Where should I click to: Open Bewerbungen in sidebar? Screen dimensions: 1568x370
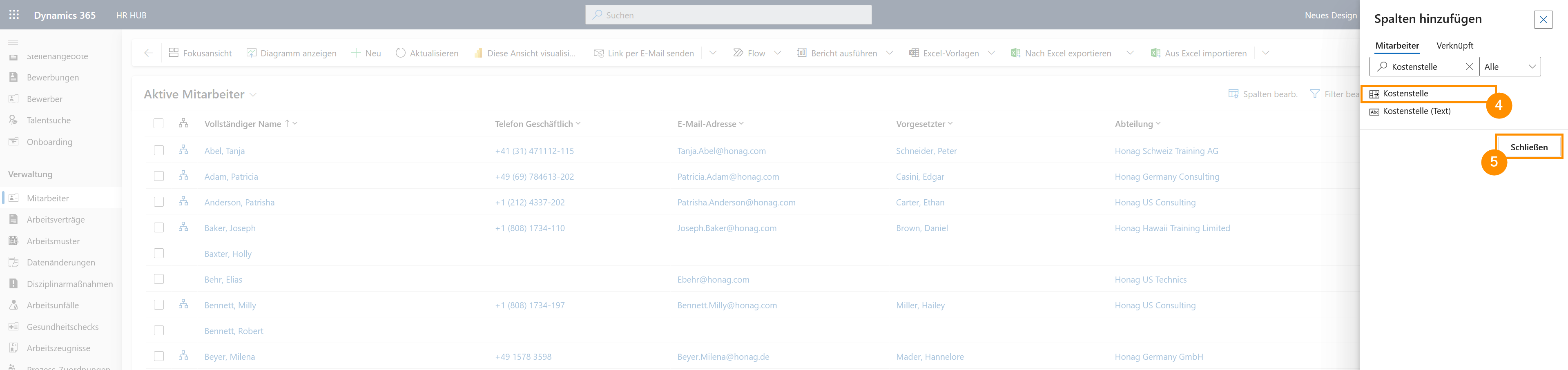click(52, 77)
